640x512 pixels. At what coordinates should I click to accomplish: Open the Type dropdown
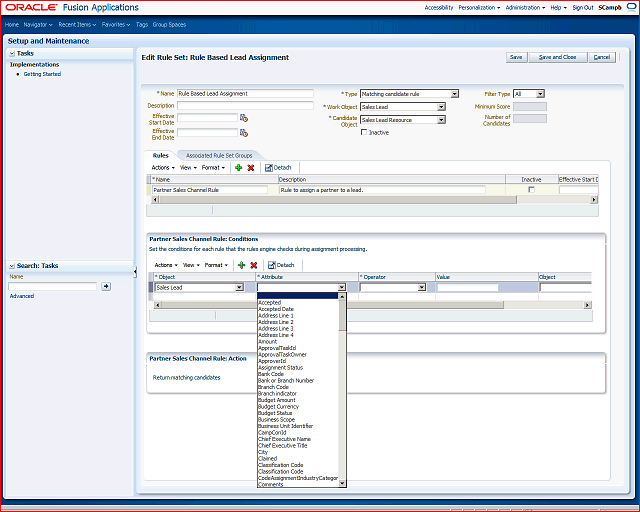coord(454,94)
